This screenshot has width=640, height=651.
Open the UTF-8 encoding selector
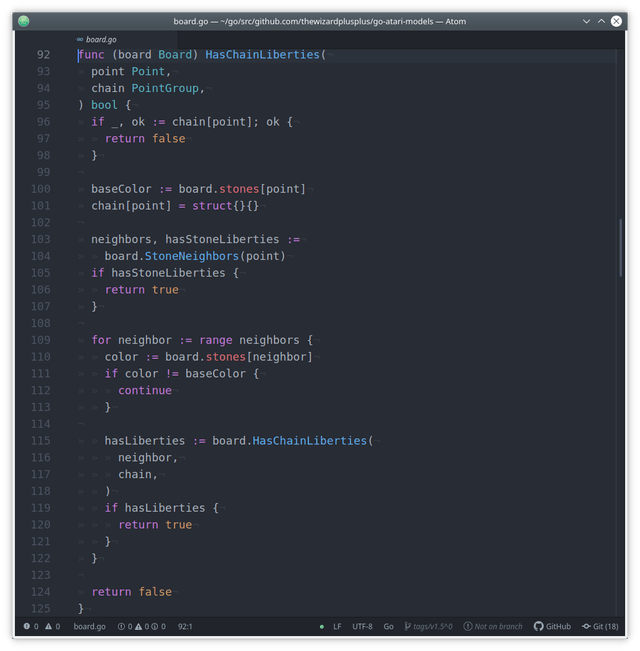[362, 626]
